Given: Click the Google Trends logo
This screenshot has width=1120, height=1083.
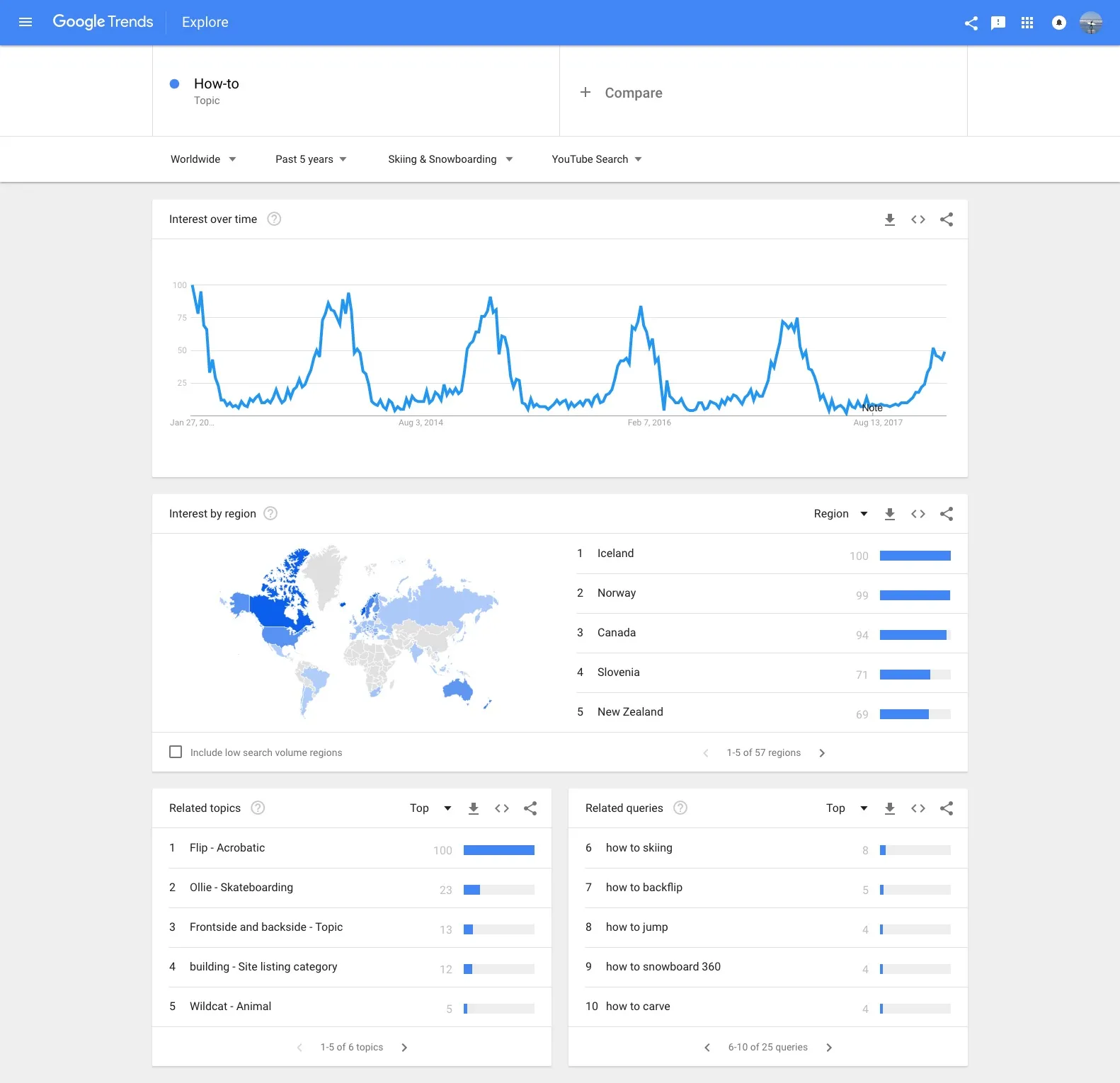Looking at the screenshot, I should point(103,22).
